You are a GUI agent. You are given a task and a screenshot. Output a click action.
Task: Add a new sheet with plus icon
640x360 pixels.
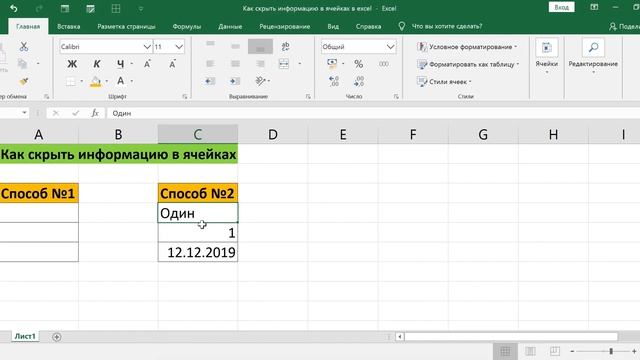point(57,337)
